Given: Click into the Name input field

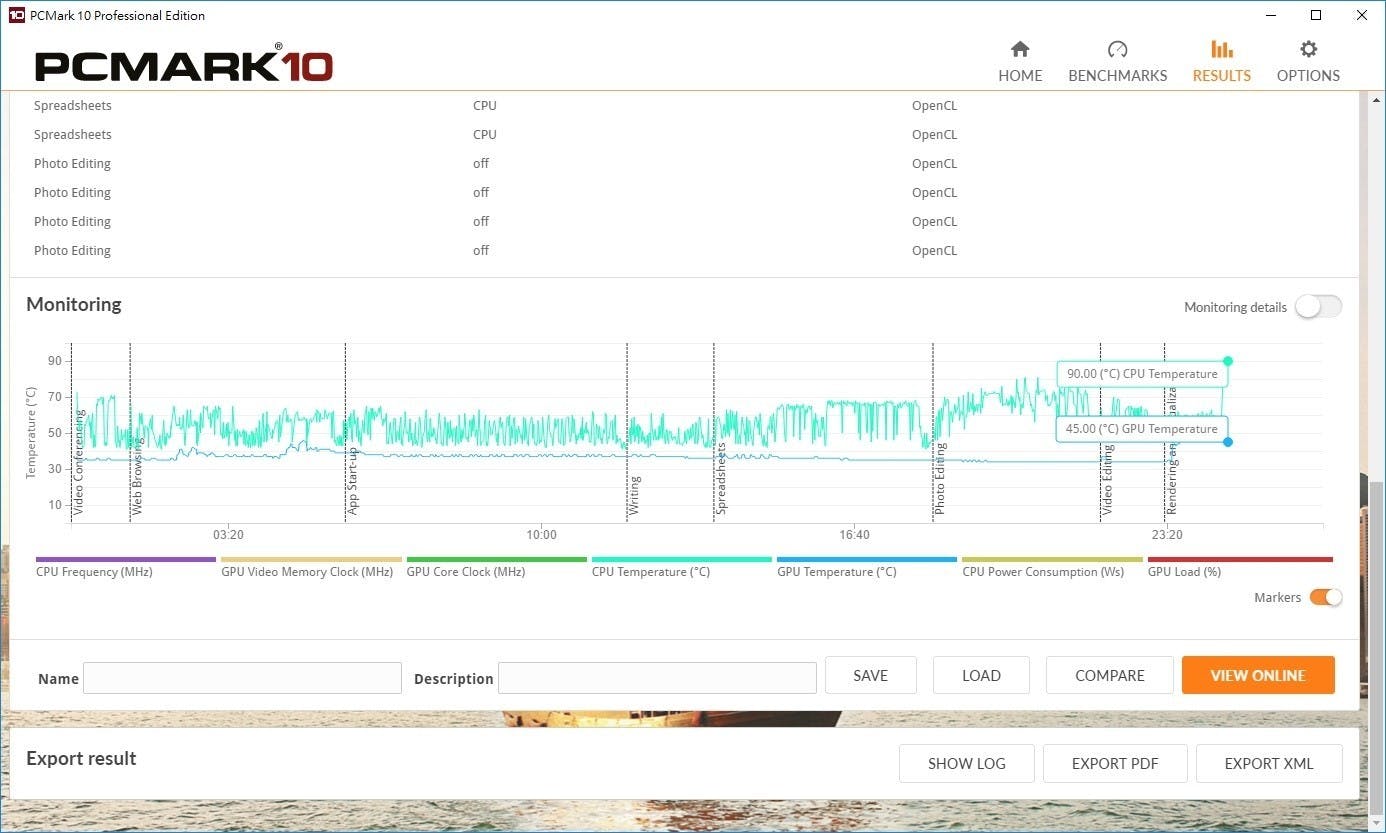Looking at the screenshot, I should click(242, 678).
